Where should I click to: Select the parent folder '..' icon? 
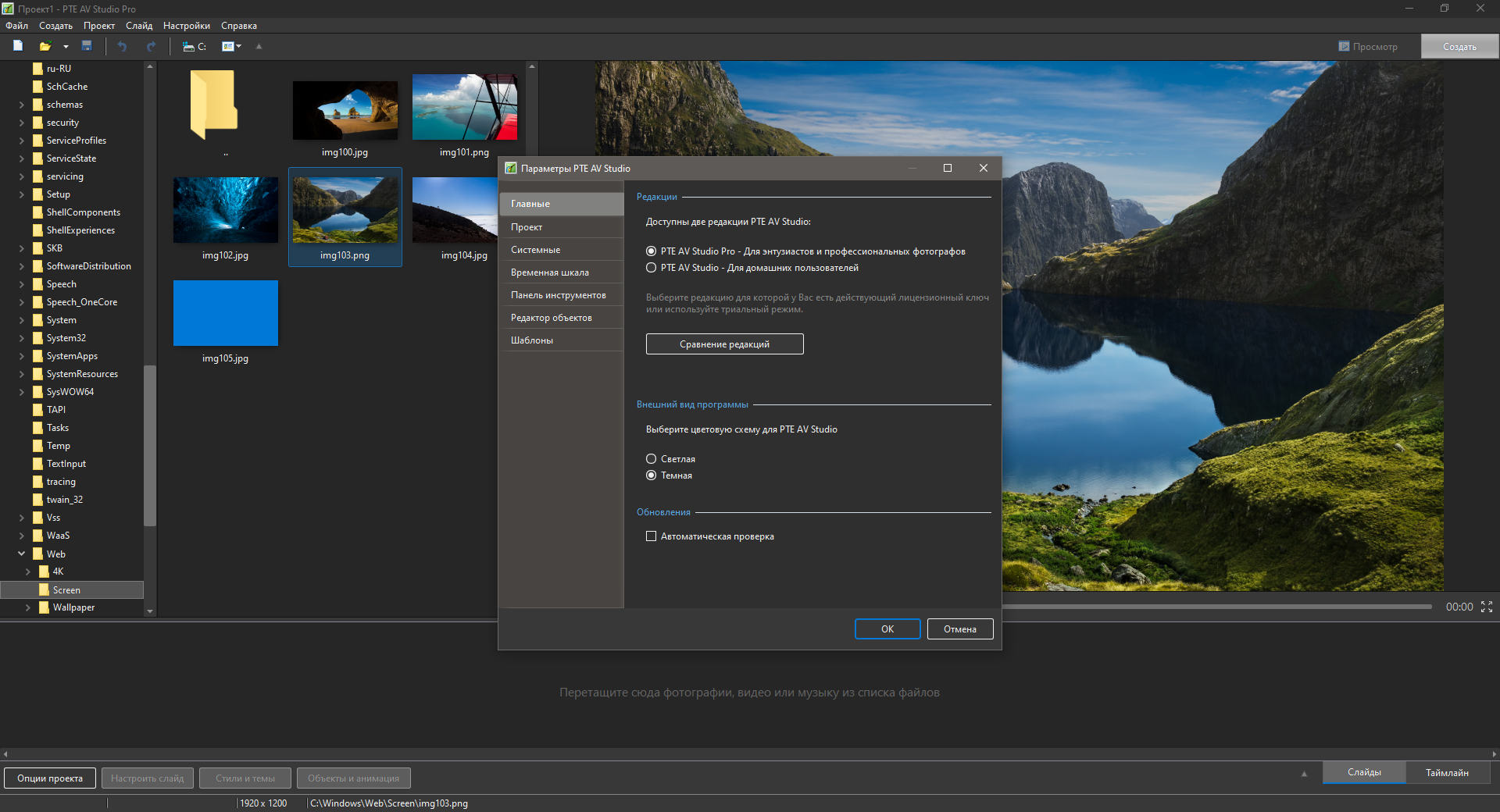[x=213, y=105]
